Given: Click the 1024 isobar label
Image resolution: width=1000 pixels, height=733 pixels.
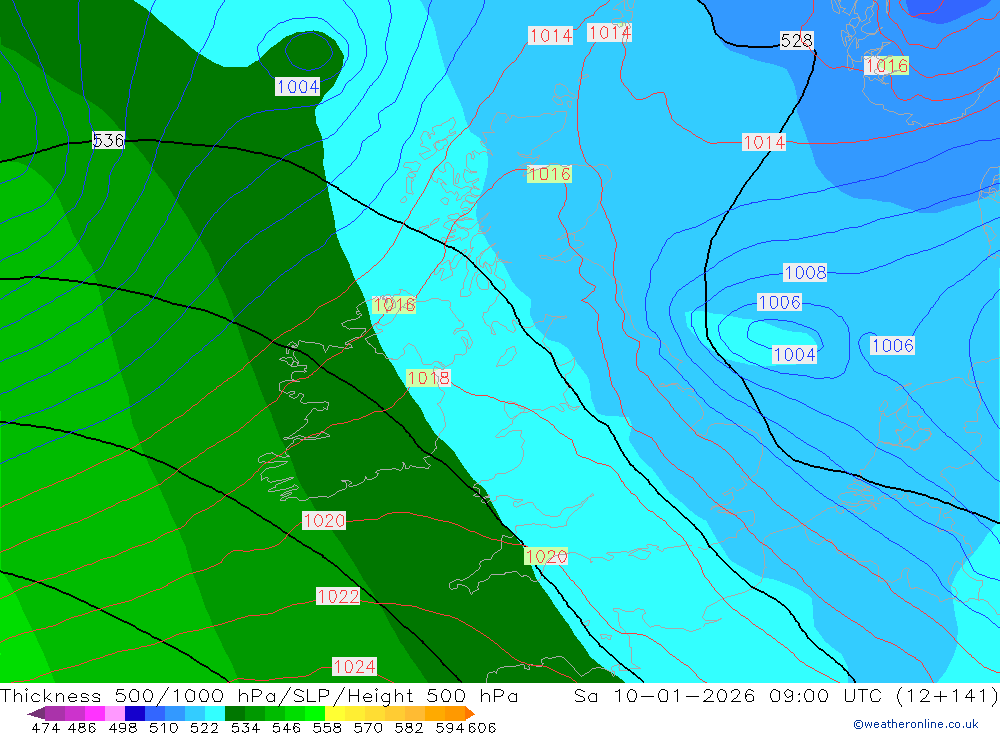Looking at the screenshot, I should (x=355, y=667).
